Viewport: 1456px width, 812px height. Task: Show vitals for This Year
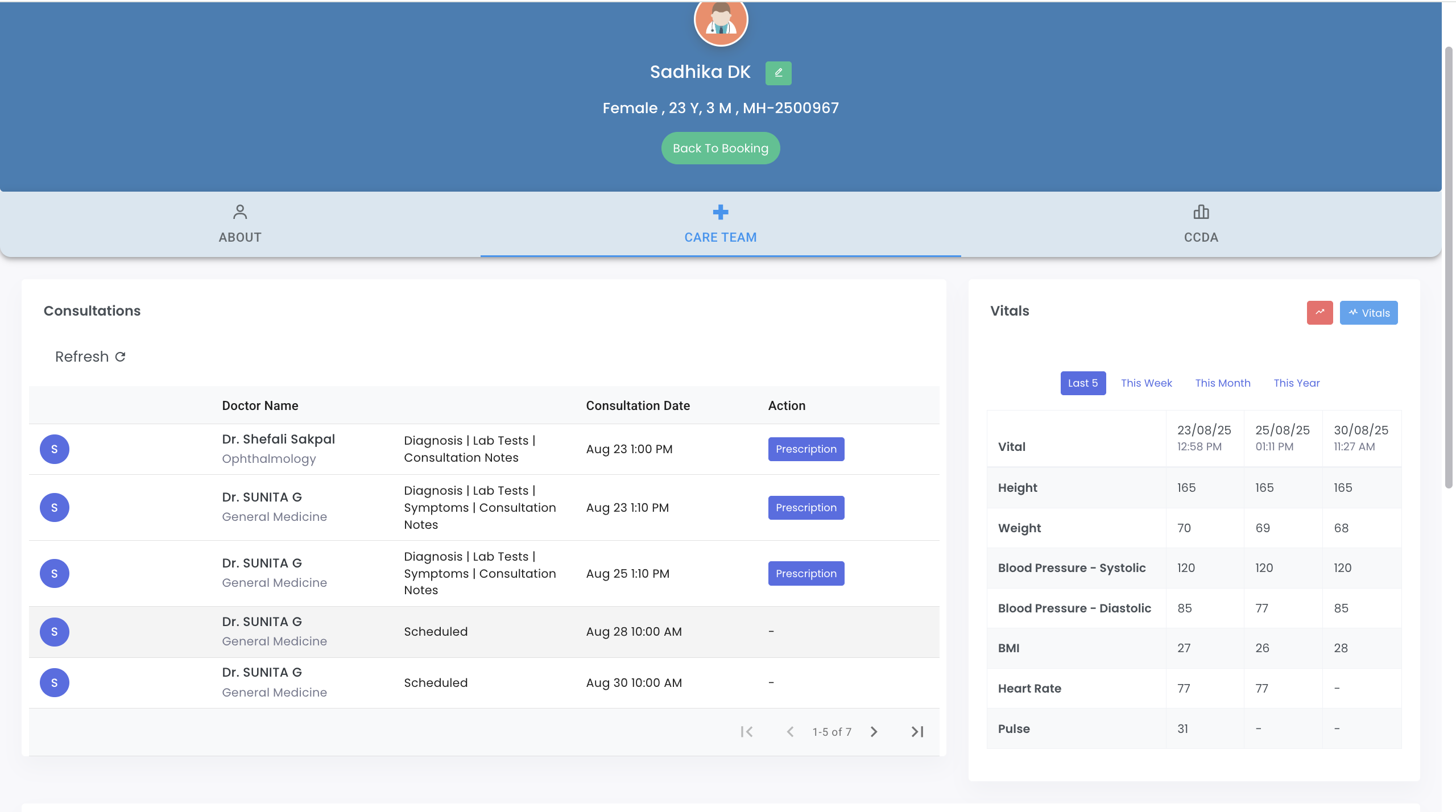click(1296, 383)
